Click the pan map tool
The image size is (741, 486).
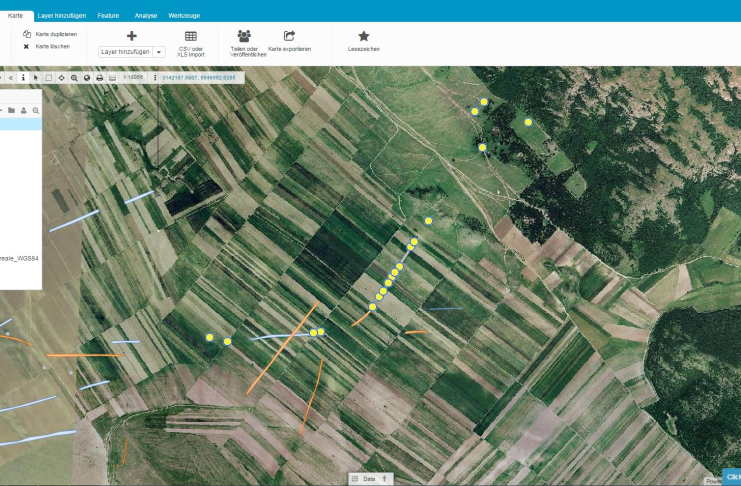pyautogui.click(x=61, y=77)
